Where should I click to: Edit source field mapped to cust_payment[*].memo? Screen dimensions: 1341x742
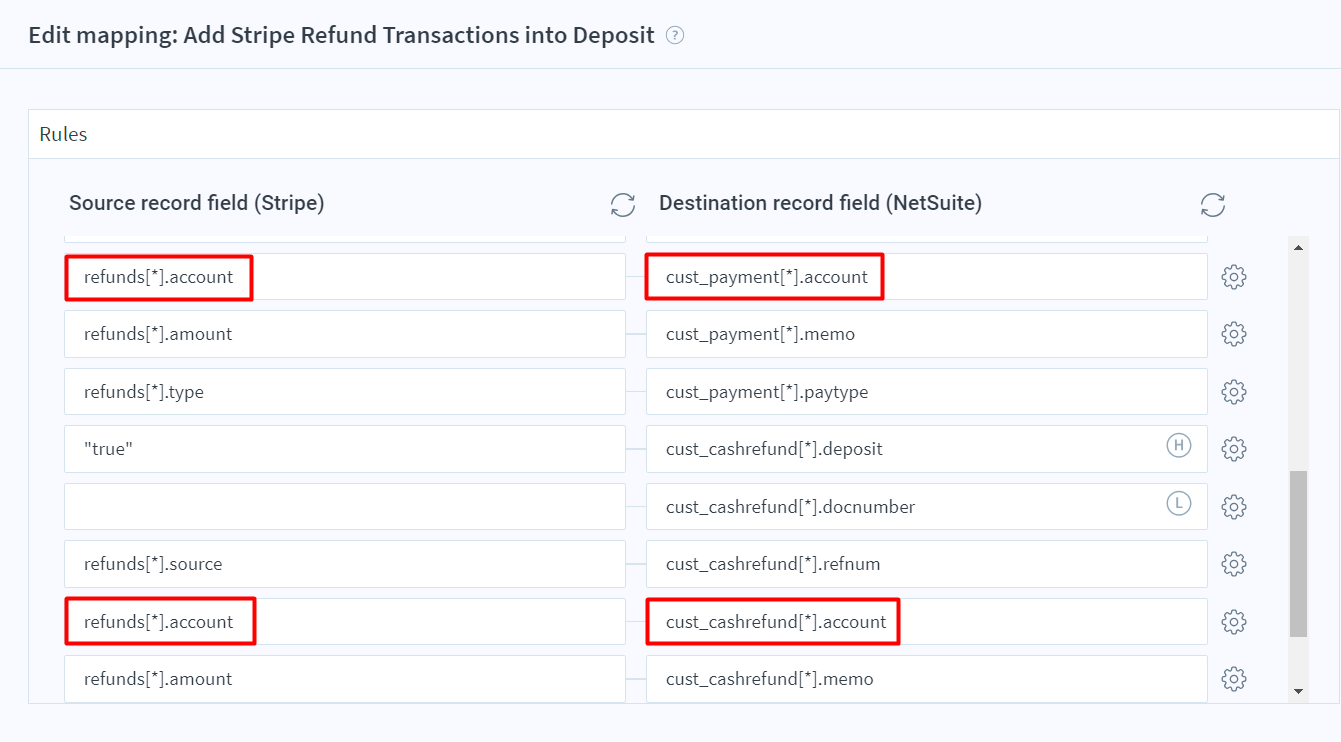tap(345, 334)
